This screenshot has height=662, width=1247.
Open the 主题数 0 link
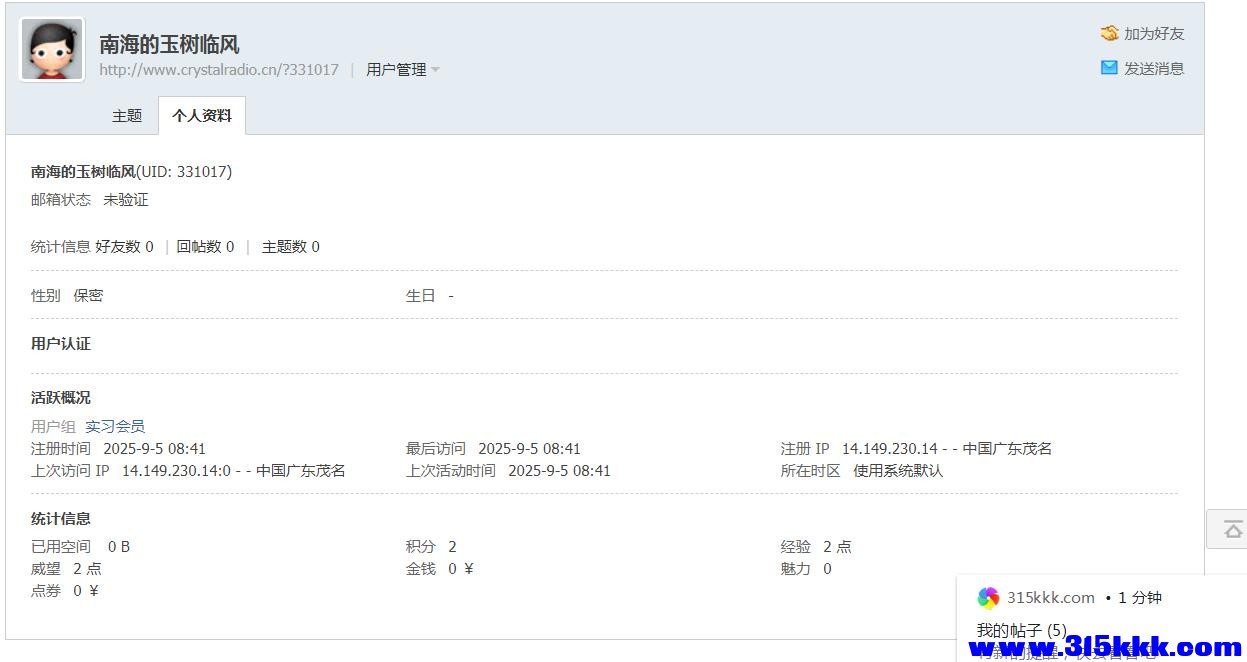pyautogui.click(x=290, y=247)
